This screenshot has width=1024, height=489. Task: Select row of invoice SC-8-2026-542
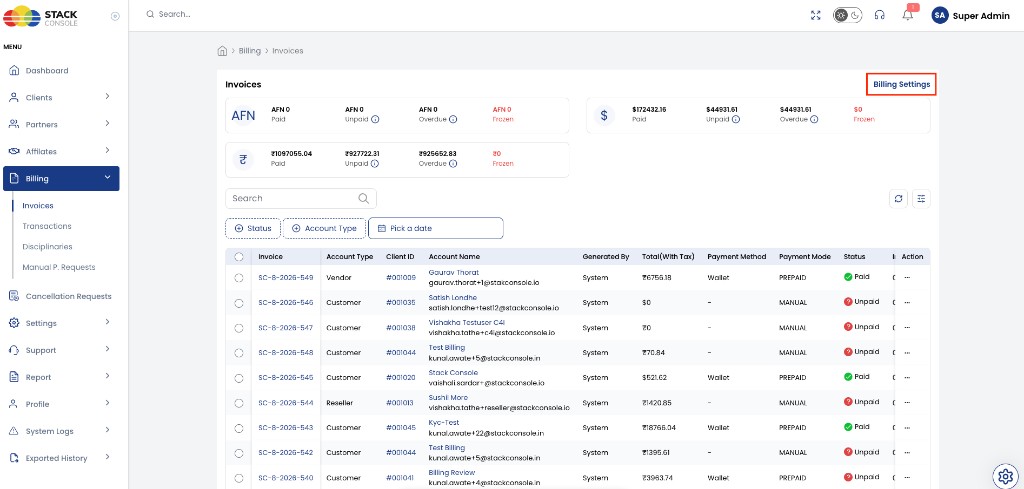pos(238,452)
